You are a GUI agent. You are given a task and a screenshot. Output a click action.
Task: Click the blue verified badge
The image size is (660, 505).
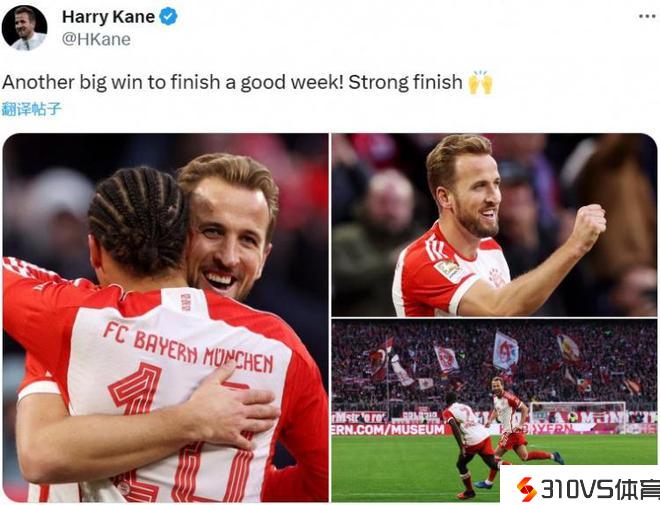pyautogui.click(x=168, y=17)
